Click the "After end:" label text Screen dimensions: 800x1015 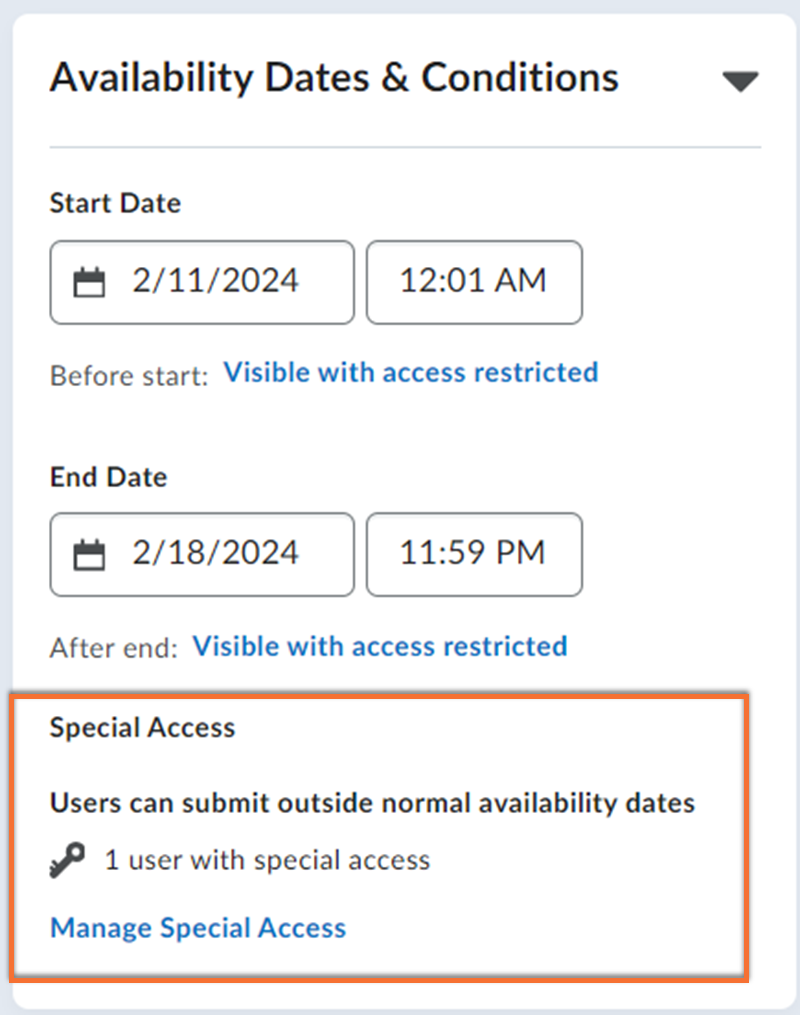pyautogui.click(x=113, y=648)
